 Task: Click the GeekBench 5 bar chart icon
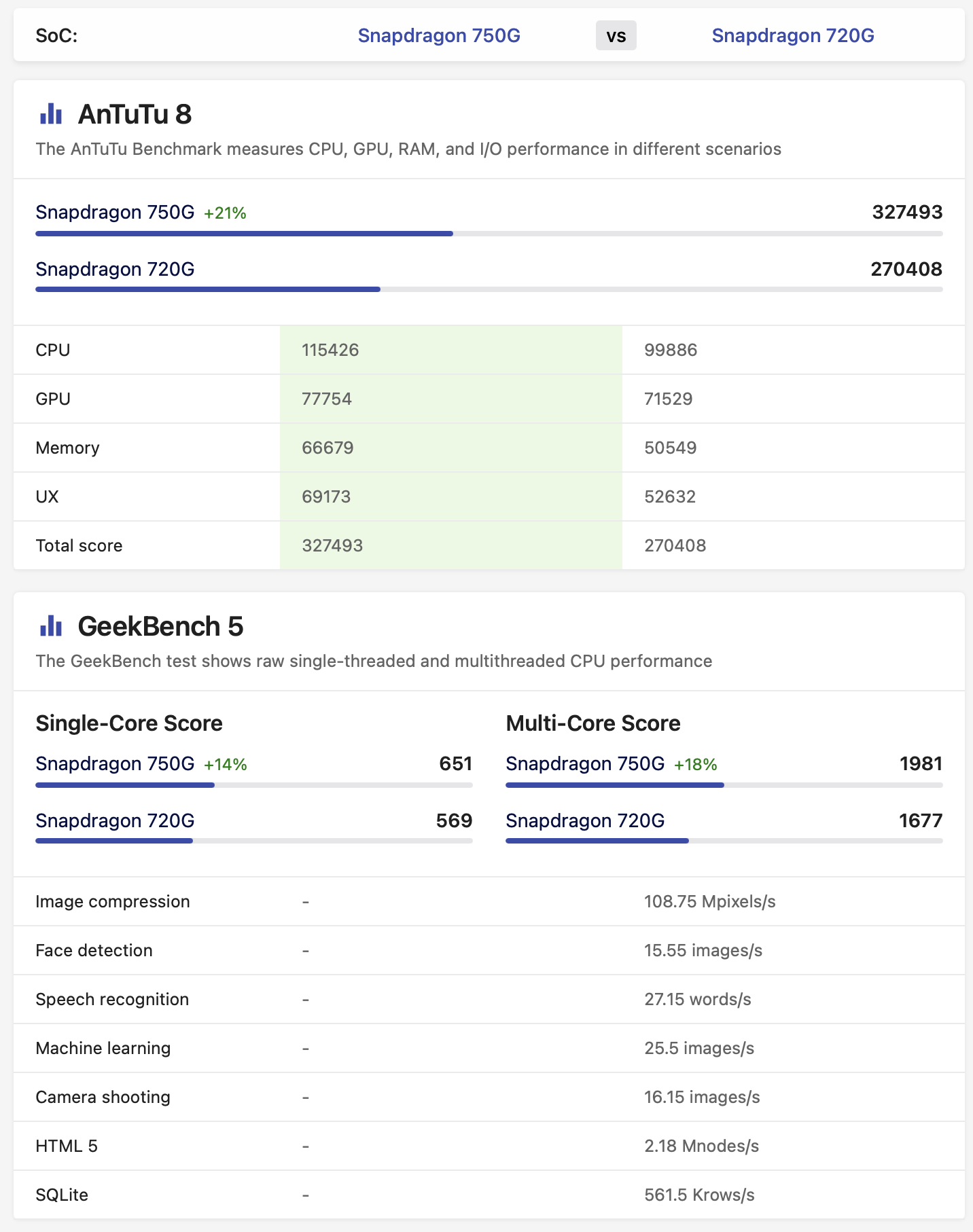(x=51, y=626)
